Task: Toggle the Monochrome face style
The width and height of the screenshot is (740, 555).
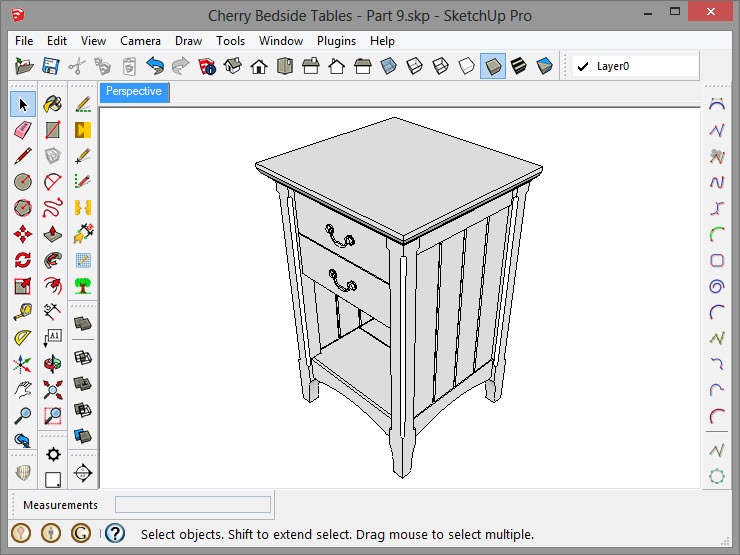Action: click(x=544, y=67)
